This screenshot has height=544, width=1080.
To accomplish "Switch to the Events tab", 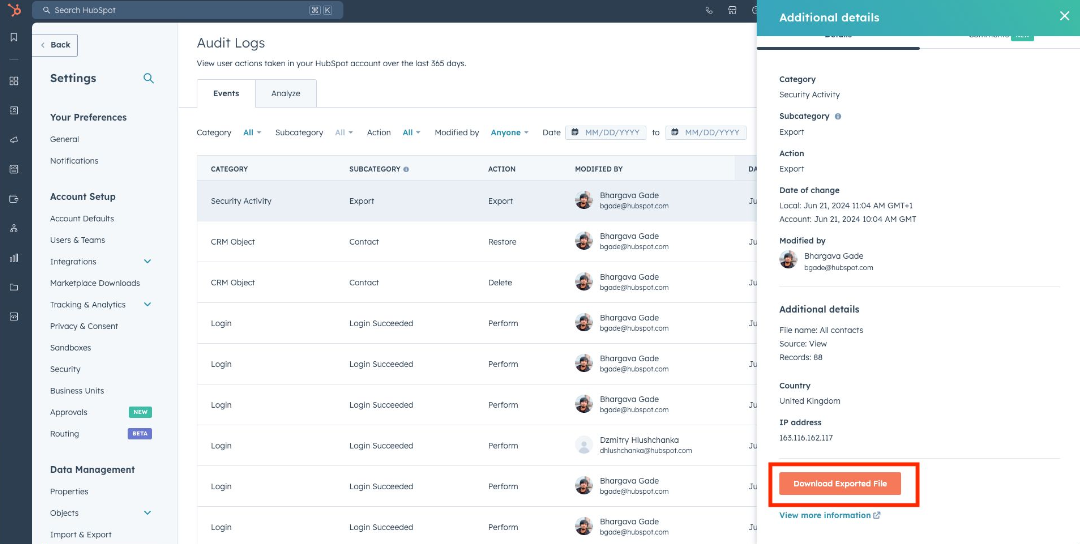I will click(226, 94).
